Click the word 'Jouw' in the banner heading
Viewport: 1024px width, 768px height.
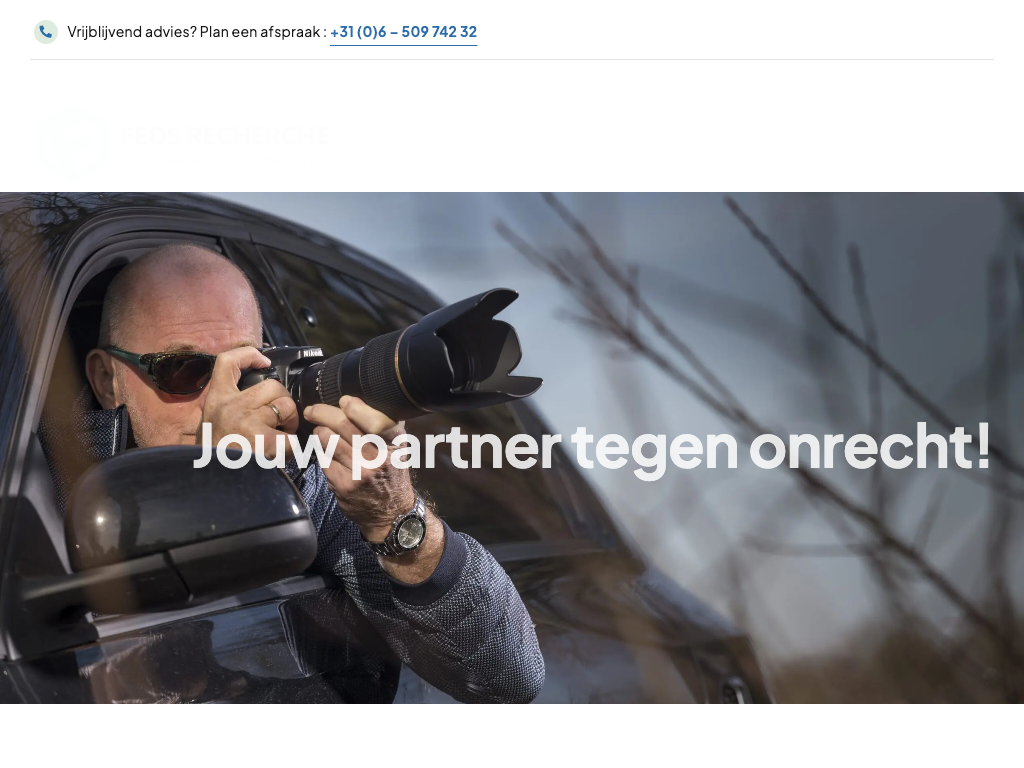coord(265,447)
